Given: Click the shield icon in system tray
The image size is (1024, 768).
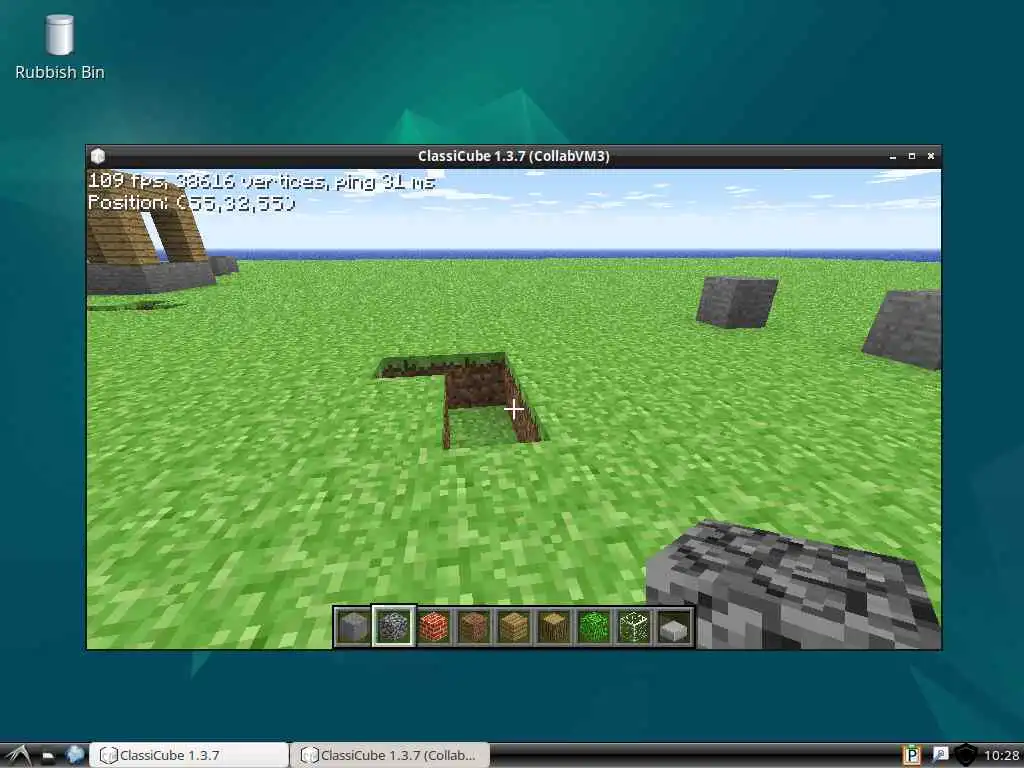Looking at the screenshot, I should pos(966,756).
